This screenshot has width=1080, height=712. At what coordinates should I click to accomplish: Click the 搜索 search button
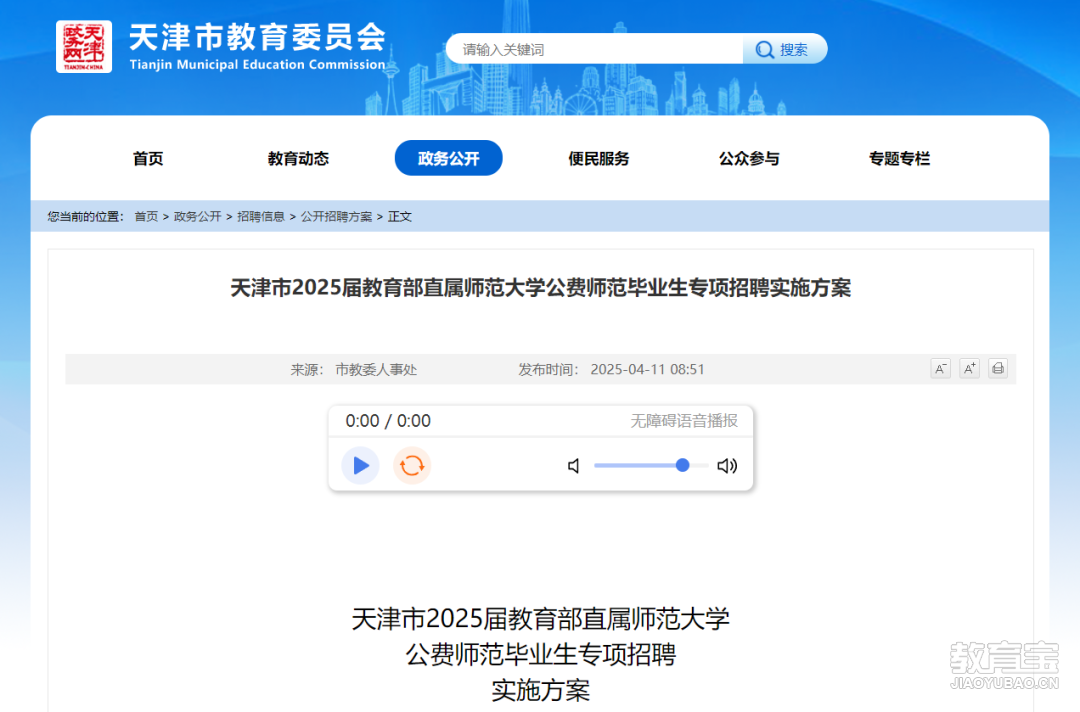(x=785, y=50)
